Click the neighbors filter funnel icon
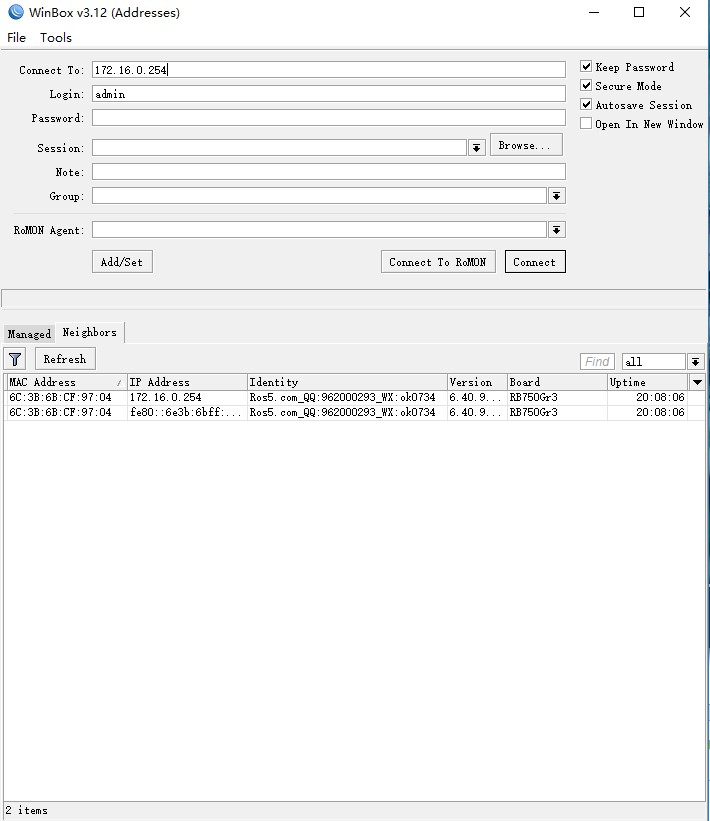The width and height of the screenshot is (710, 821). tap(15, 359)
